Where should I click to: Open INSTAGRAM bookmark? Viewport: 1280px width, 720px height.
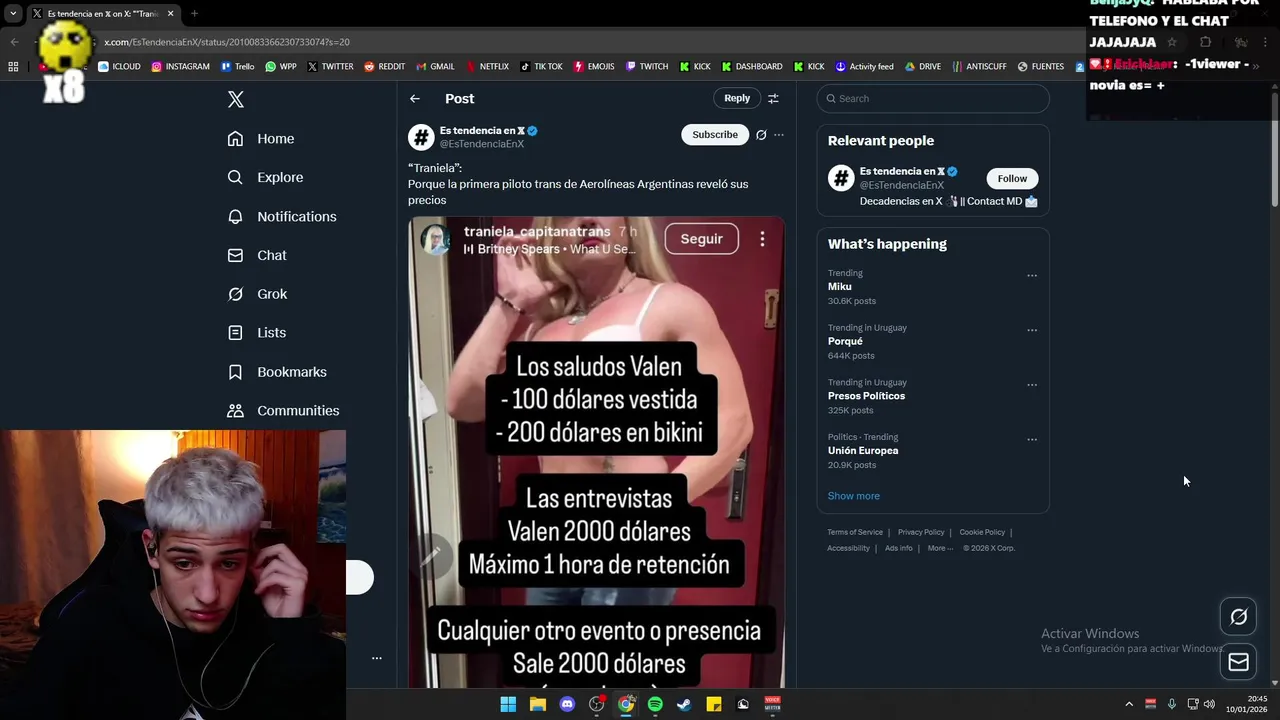click(x=181, y=67)
